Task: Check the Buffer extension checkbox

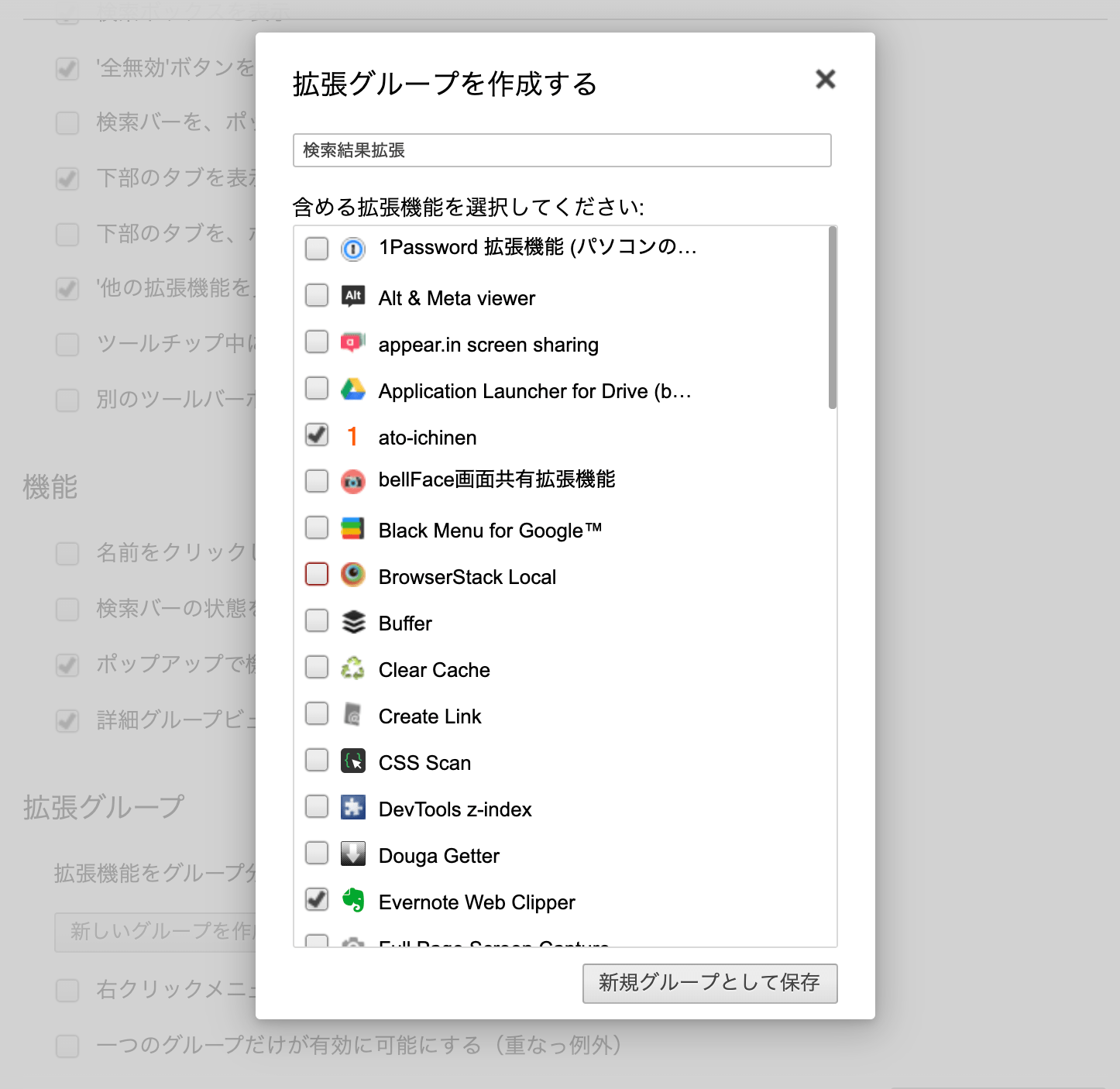Action: [316, 620]
